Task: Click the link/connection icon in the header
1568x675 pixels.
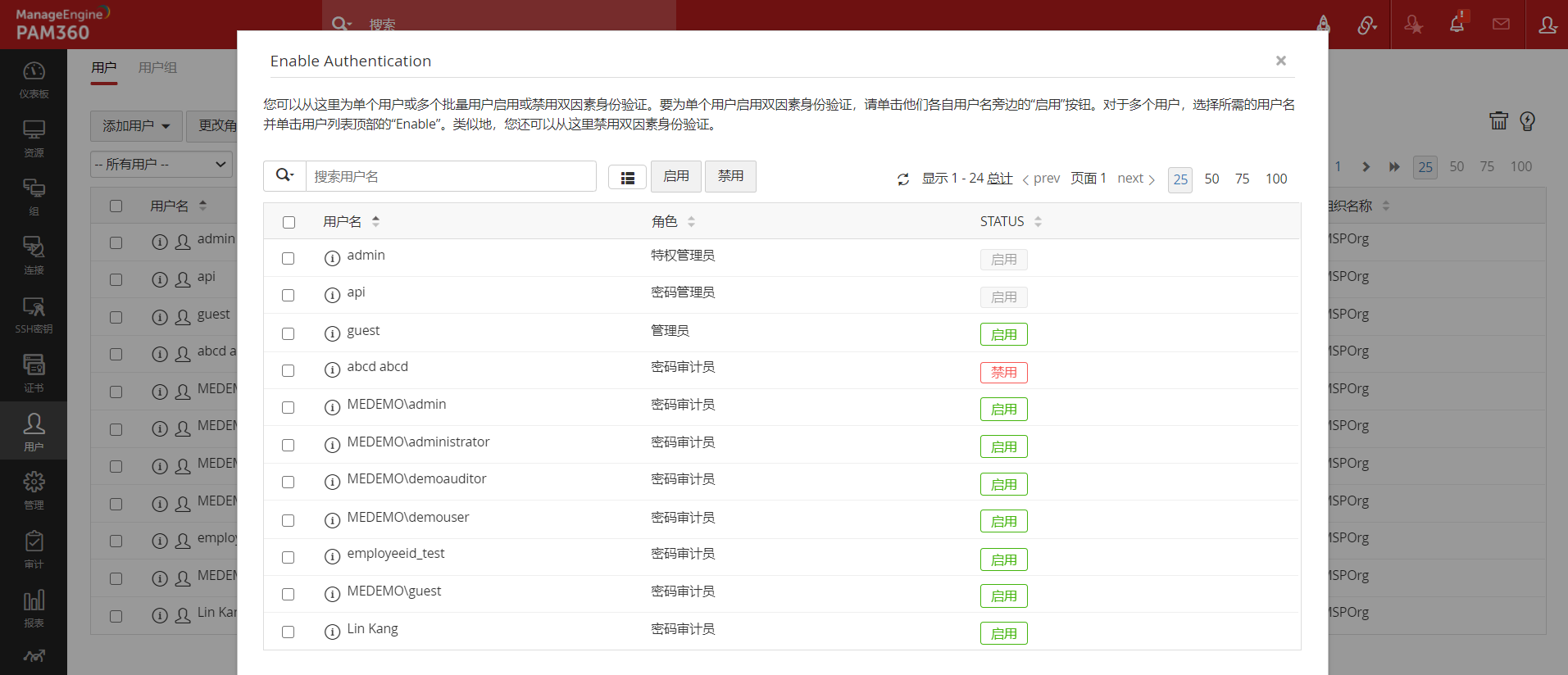Action: click(1366, 25)
